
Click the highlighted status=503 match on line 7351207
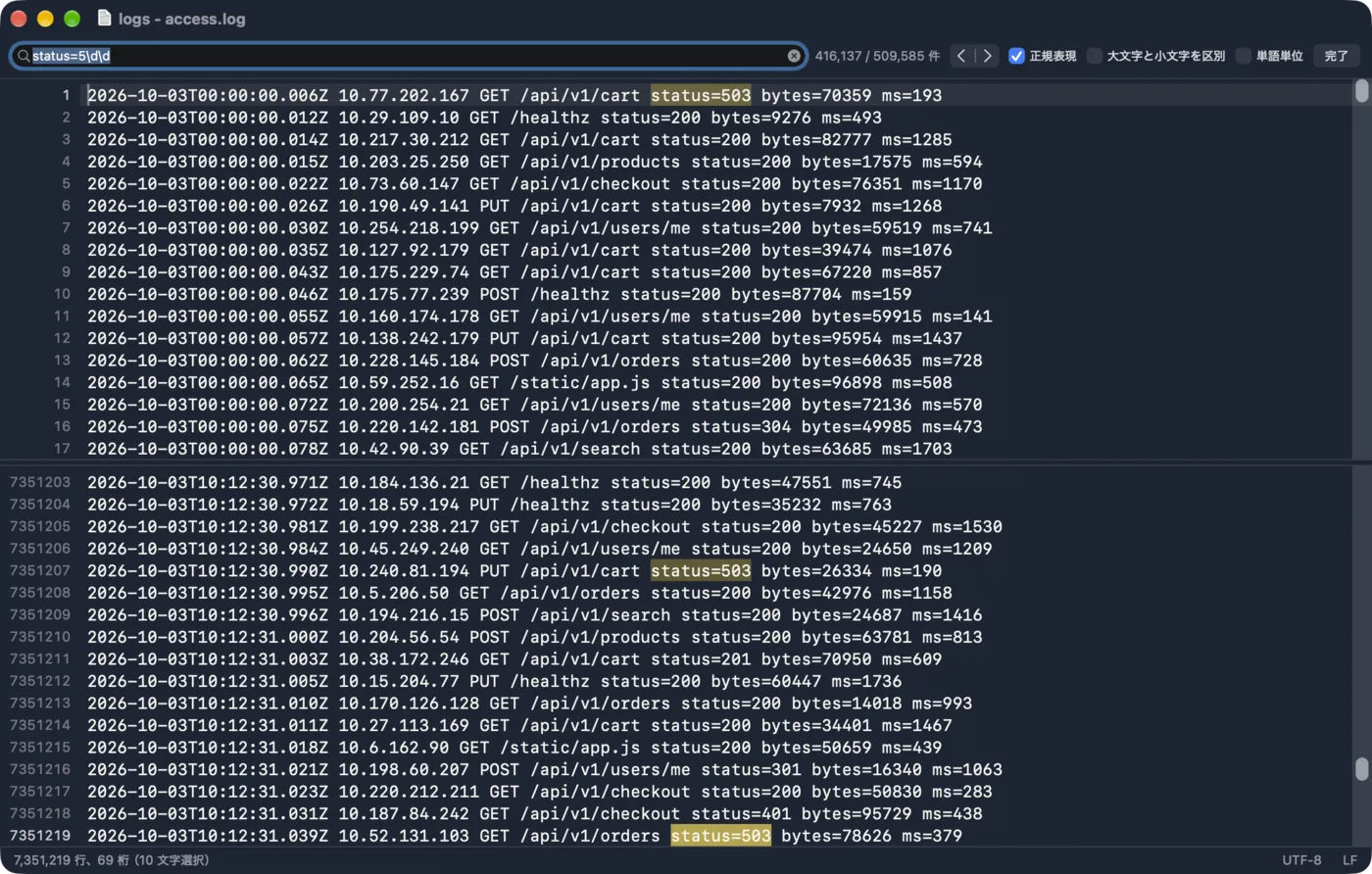tap(701, 571)
